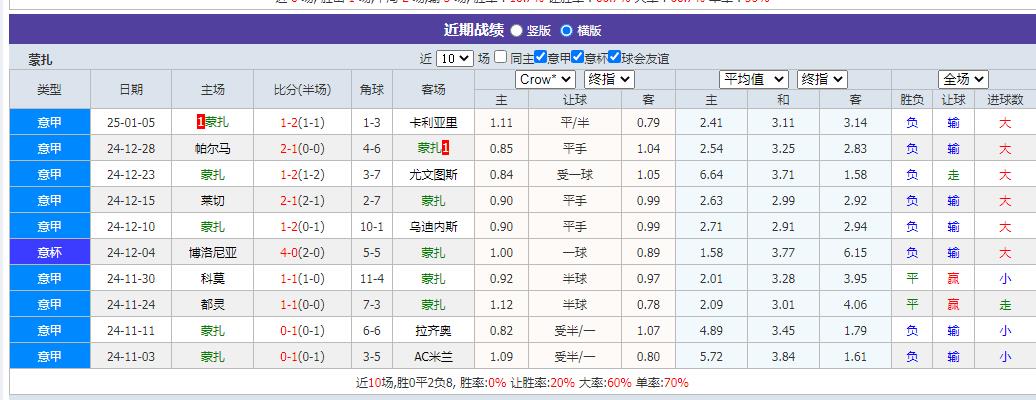Expand the 终指 dropdown beside 平均值
This screenshot has width=1036, height=400.
(822, 79)
